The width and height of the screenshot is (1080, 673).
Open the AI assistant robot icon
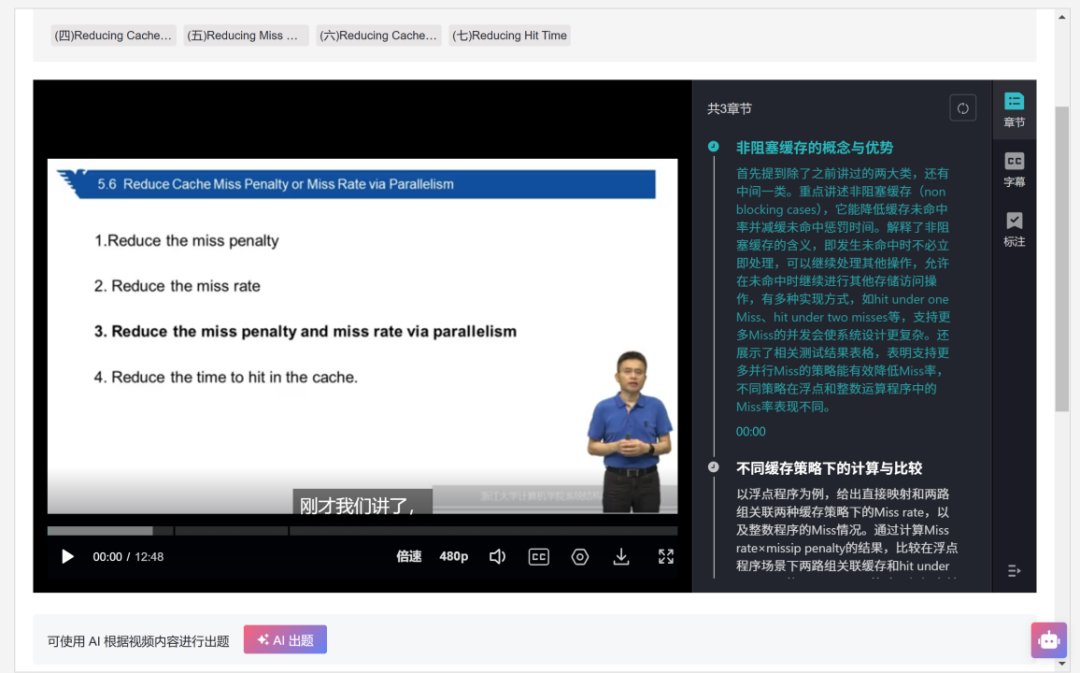(x=1048, y=640)
